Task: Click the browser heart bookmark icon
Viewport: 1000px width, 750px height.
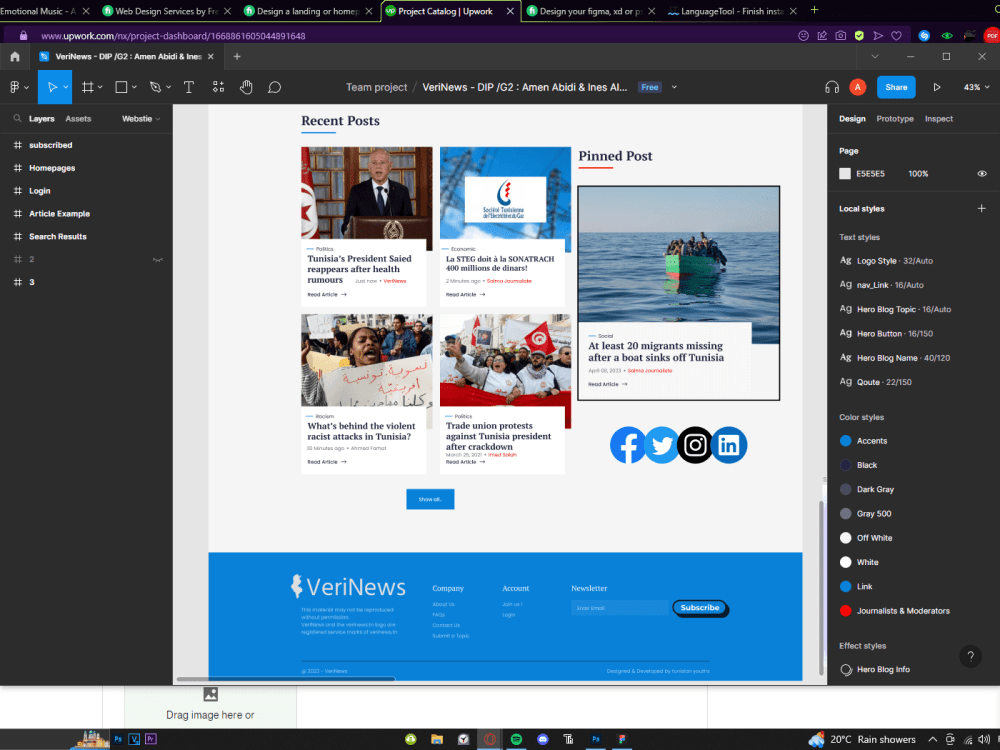Action: click(896, 36)
